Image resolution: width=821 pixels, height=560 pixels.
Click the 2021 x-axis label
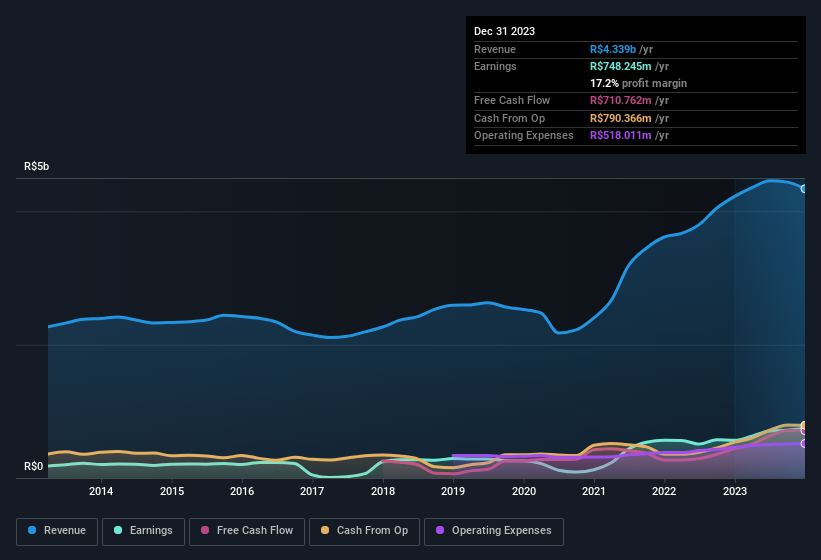[x=594, y=491]
